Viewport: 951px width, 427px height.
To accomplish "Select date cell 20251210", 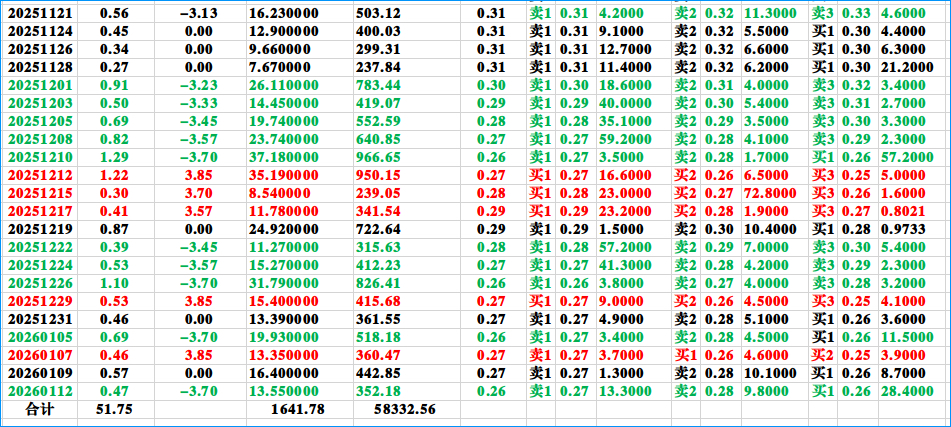I will click(40, 158).
